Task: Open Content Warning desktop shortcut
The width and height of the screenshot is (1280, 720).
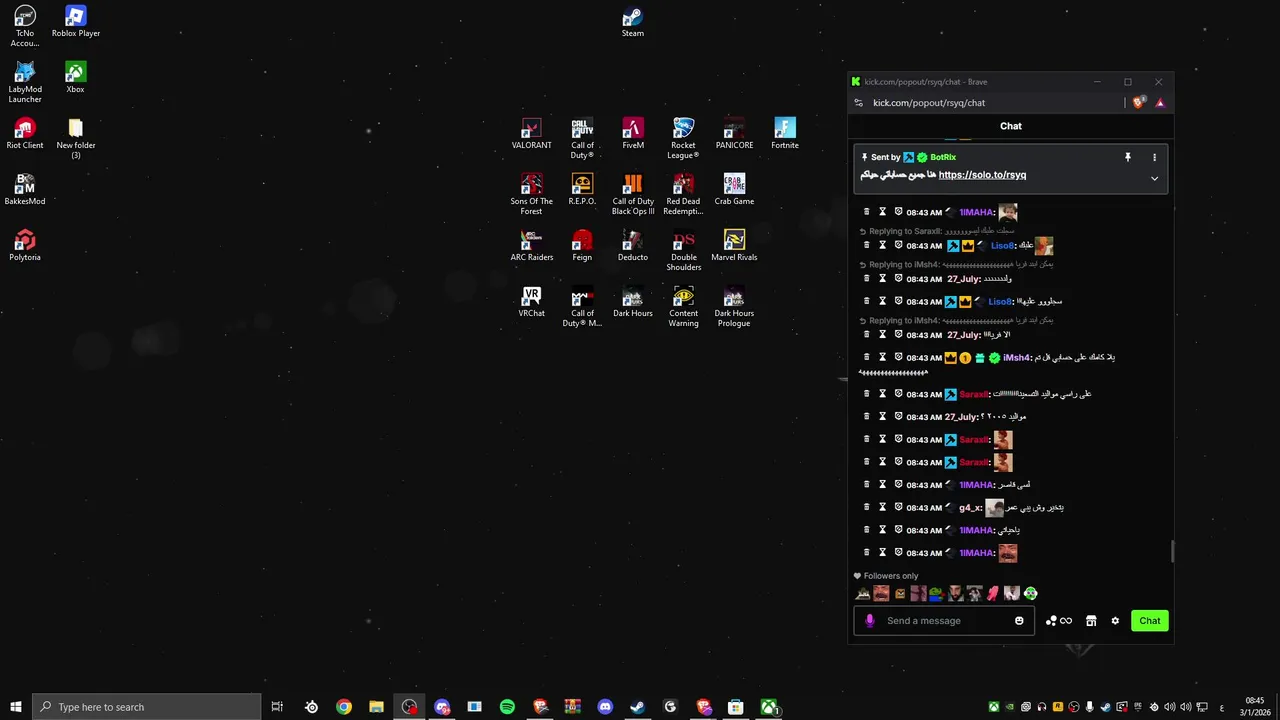Action: coord(683,307)
